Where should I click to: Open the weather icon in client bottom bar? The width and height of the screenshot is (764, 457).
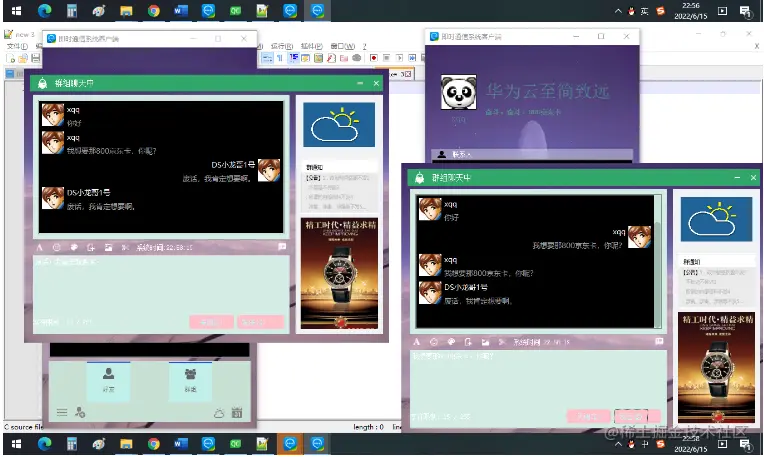pyautogui.click(x=219, y=413)
